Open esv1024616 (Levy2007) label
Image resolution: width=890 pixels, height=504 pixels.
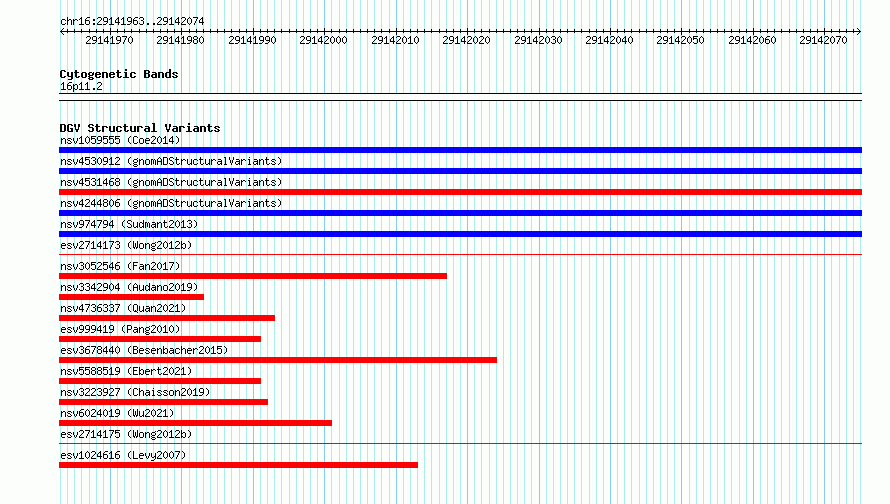pos(123,455)
